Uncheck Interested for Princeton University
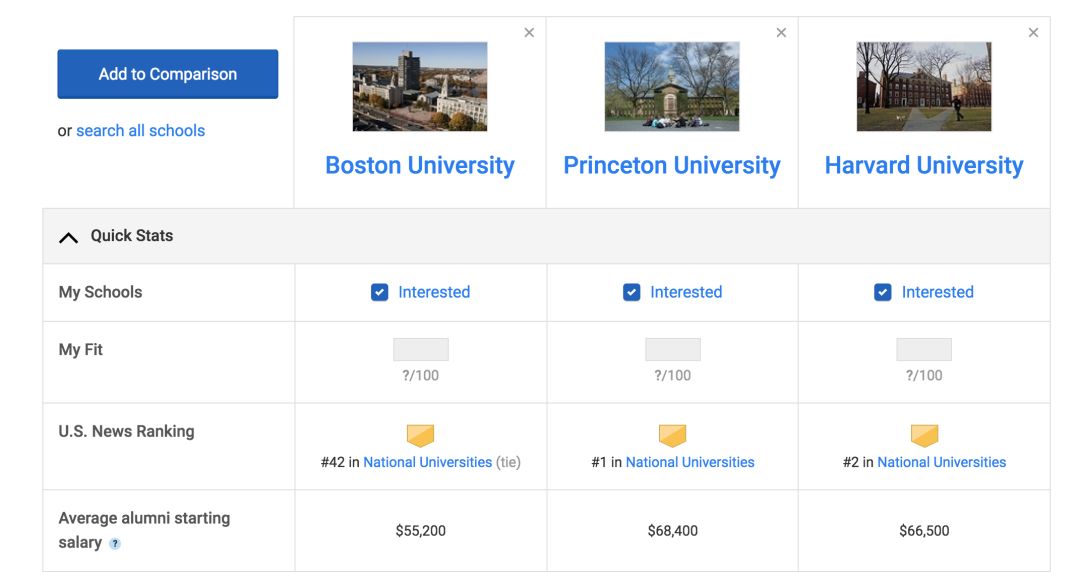Viewport: 1080px width, 572px height. coord(632,292)
